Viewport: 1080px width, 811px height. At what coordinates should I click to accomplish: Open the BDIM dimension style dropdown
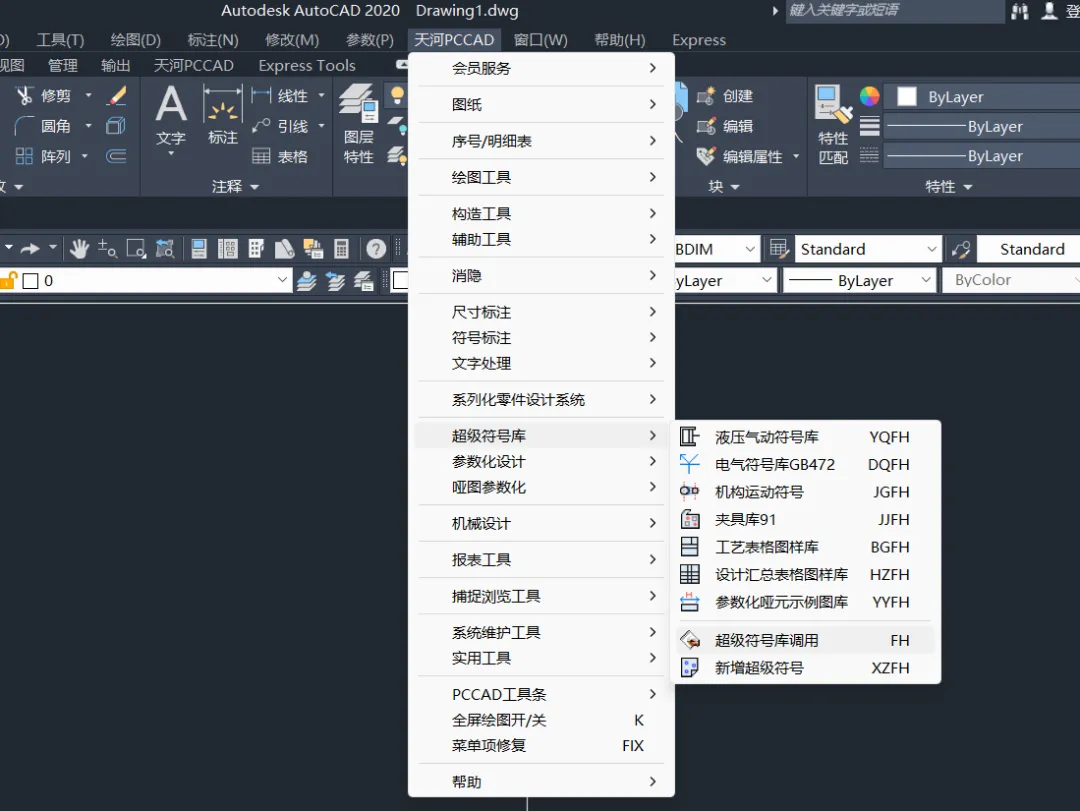pyautogui.click(x=750, y=249)
